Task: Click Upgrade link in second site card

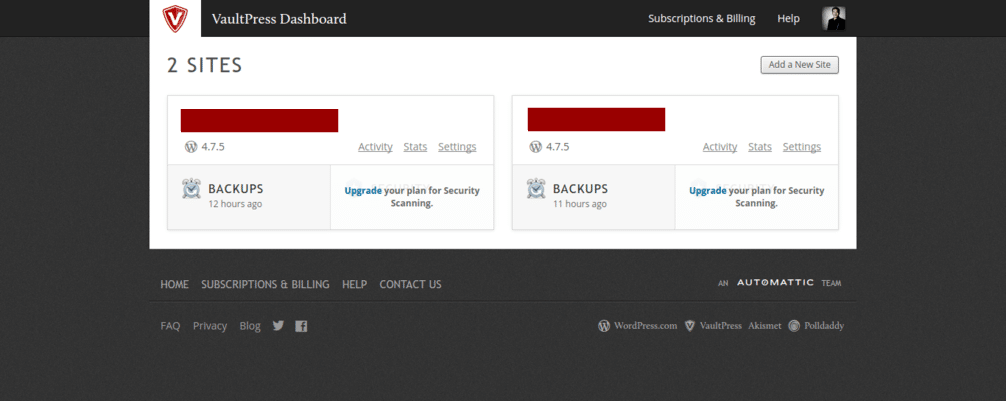Action: tap(708, 191)
